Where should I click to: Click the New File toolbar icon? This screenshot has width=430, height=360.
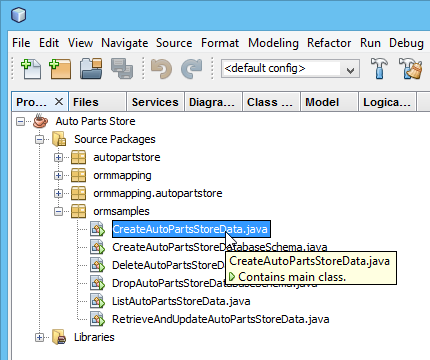coord(31,69)
